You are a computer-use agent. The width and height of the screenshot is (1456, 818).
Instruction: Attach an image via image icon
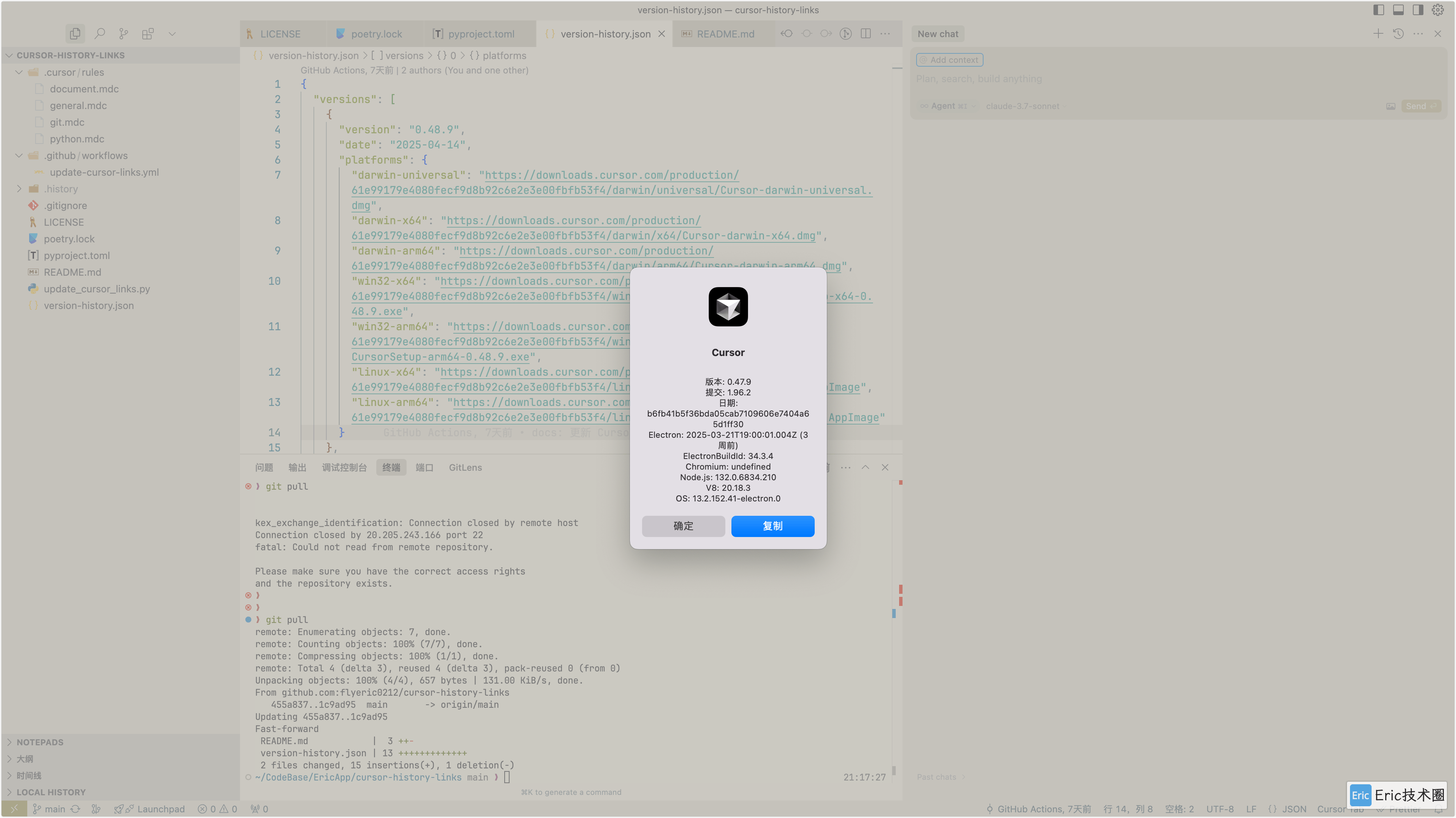click(1391, 106)
